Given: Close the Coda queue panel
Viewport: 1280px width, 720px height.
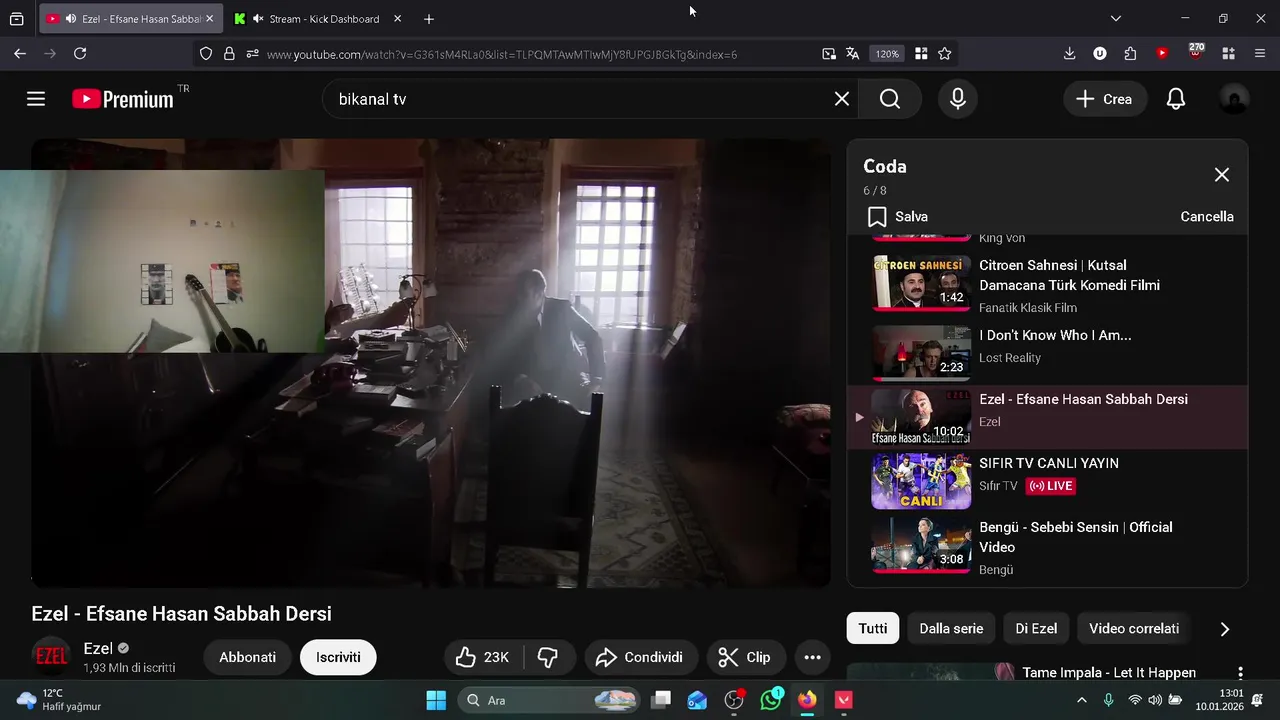Looking at the screenshot, I should pos(1222,175).
